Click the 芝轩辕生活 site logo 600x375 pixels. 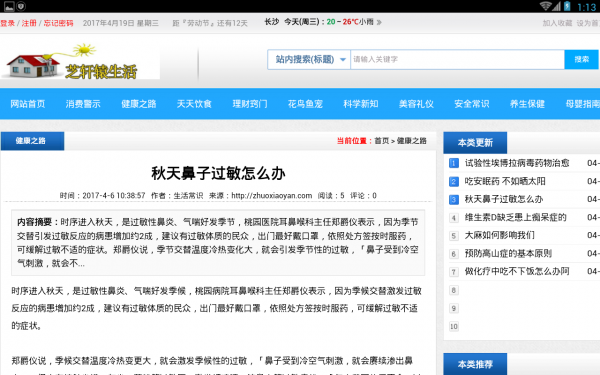pyautogui.click(x=80, y=61)
